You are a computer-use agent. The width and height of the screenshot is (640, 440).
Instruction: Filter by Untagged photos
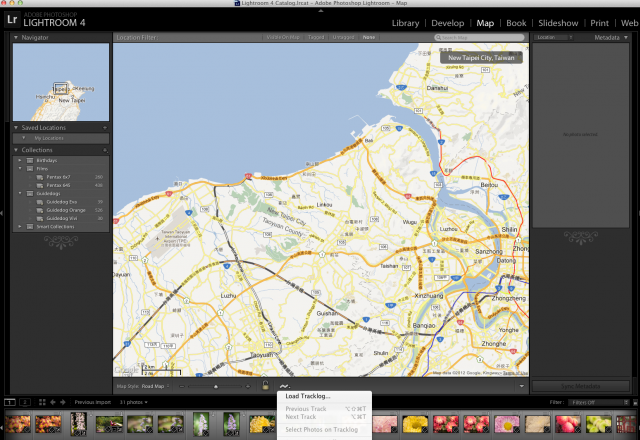[x=343, y=37]
